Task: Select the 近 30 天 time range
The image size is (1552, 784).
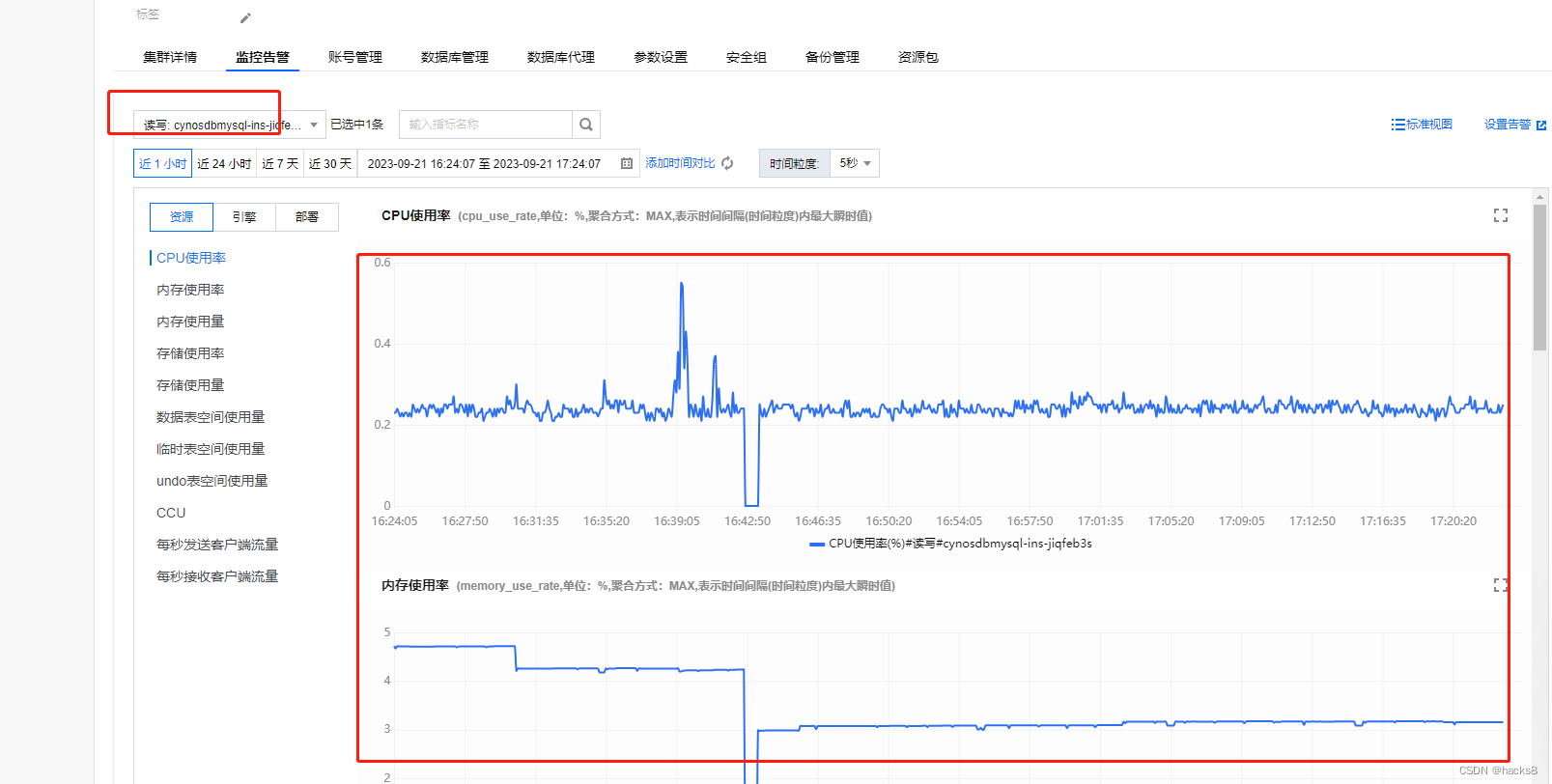Action: pos(330,164)
